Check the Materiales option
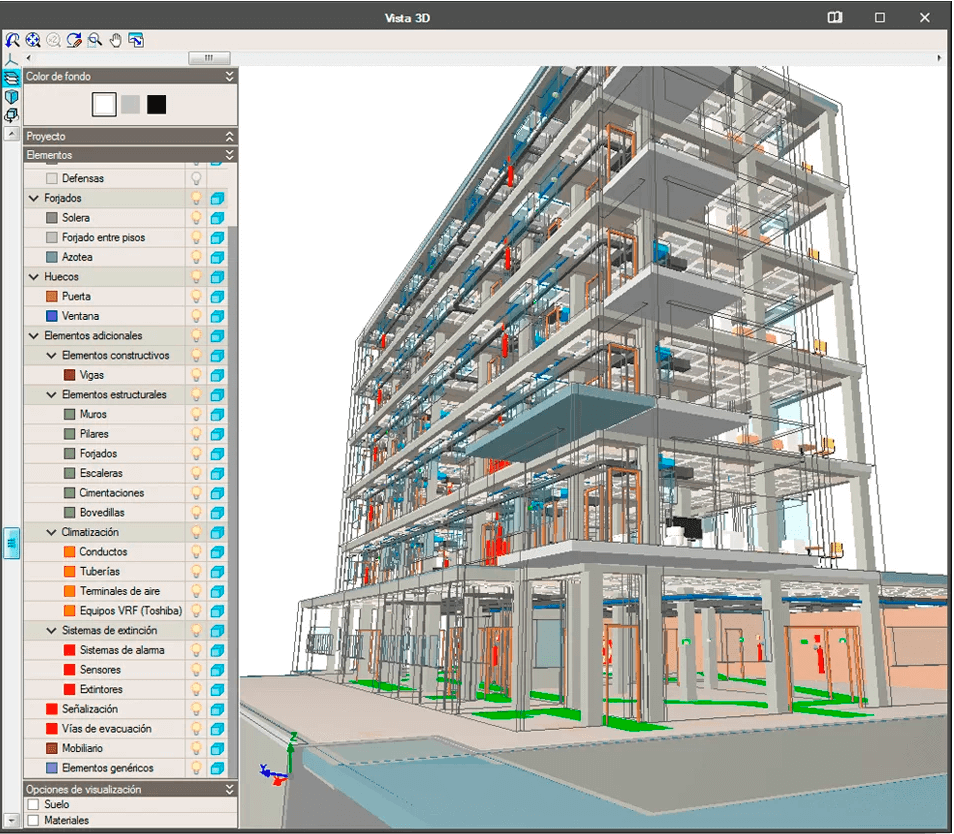Image resolution: width=954 pixels, height=834 pixels. pyautogui.click(x=33, y=821)
